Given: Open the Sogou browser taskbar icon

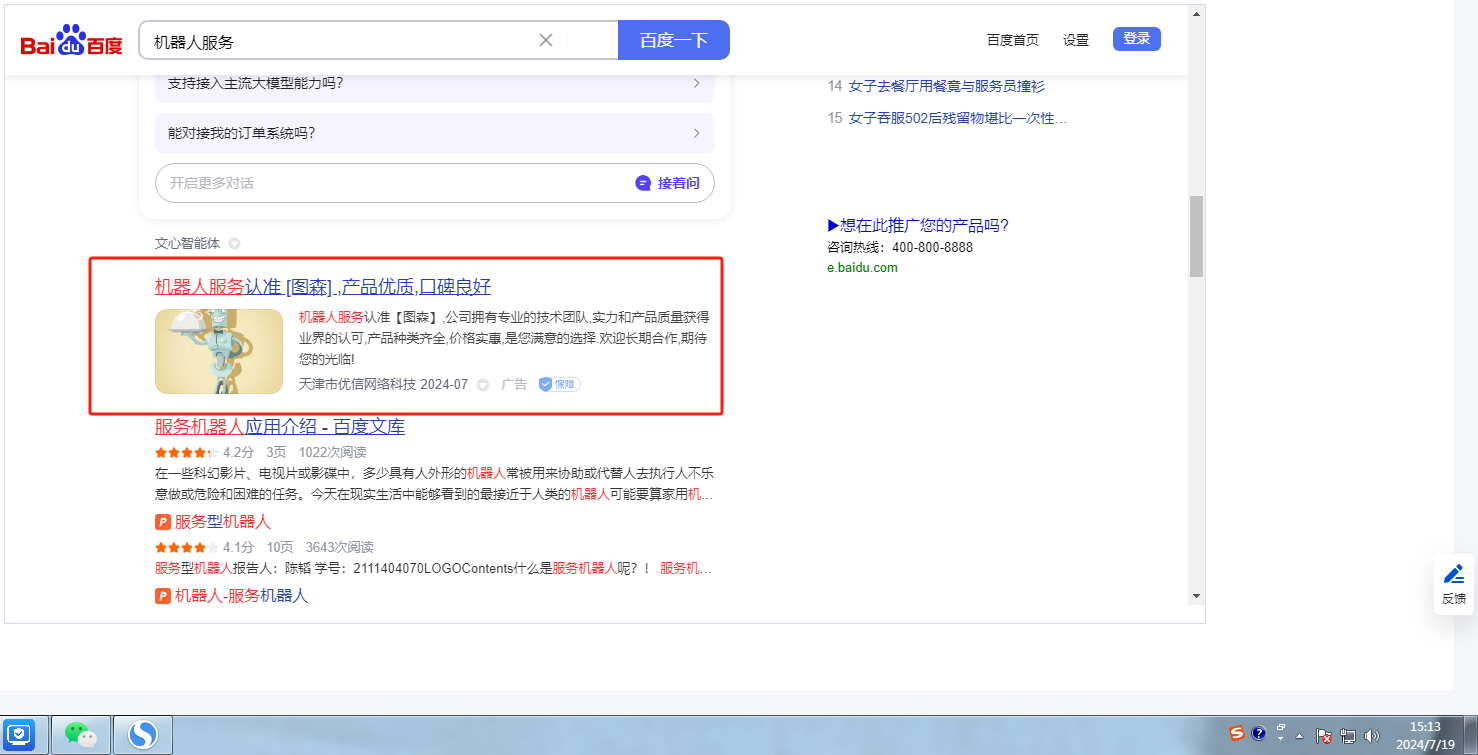Looking at the screenshot, I should [143, 735].
